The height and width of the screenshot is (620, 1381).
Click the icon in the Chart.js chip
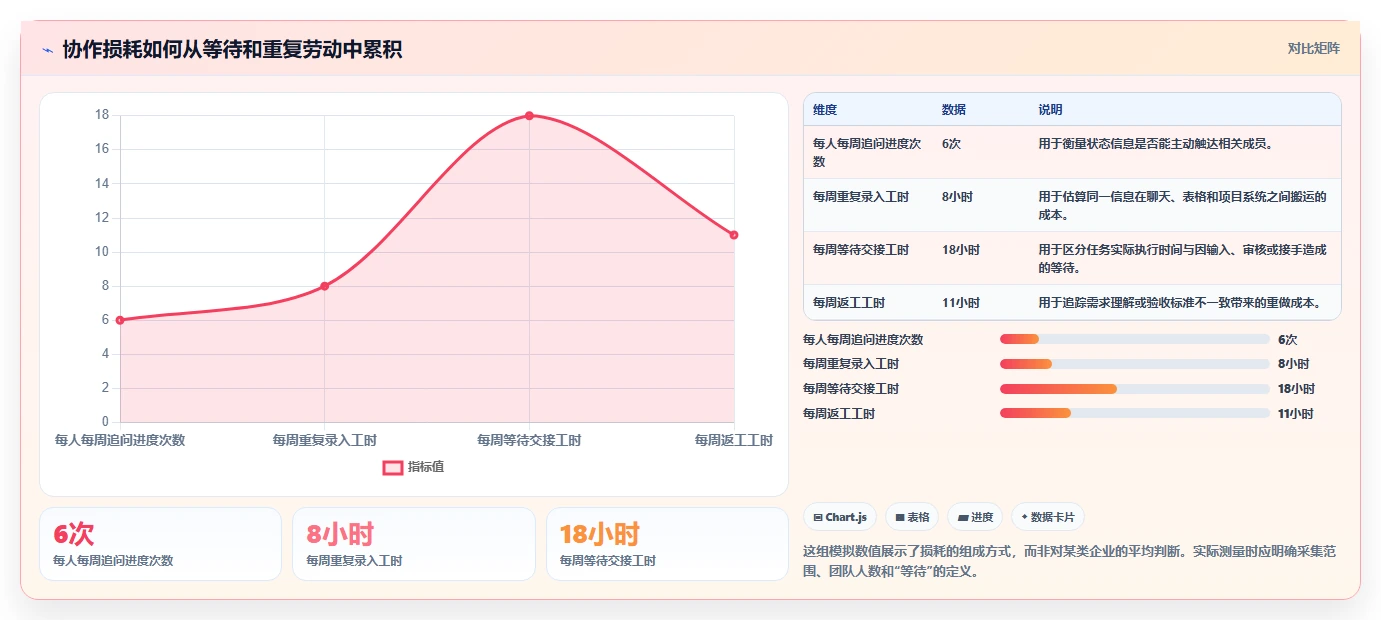click(818, 517)
